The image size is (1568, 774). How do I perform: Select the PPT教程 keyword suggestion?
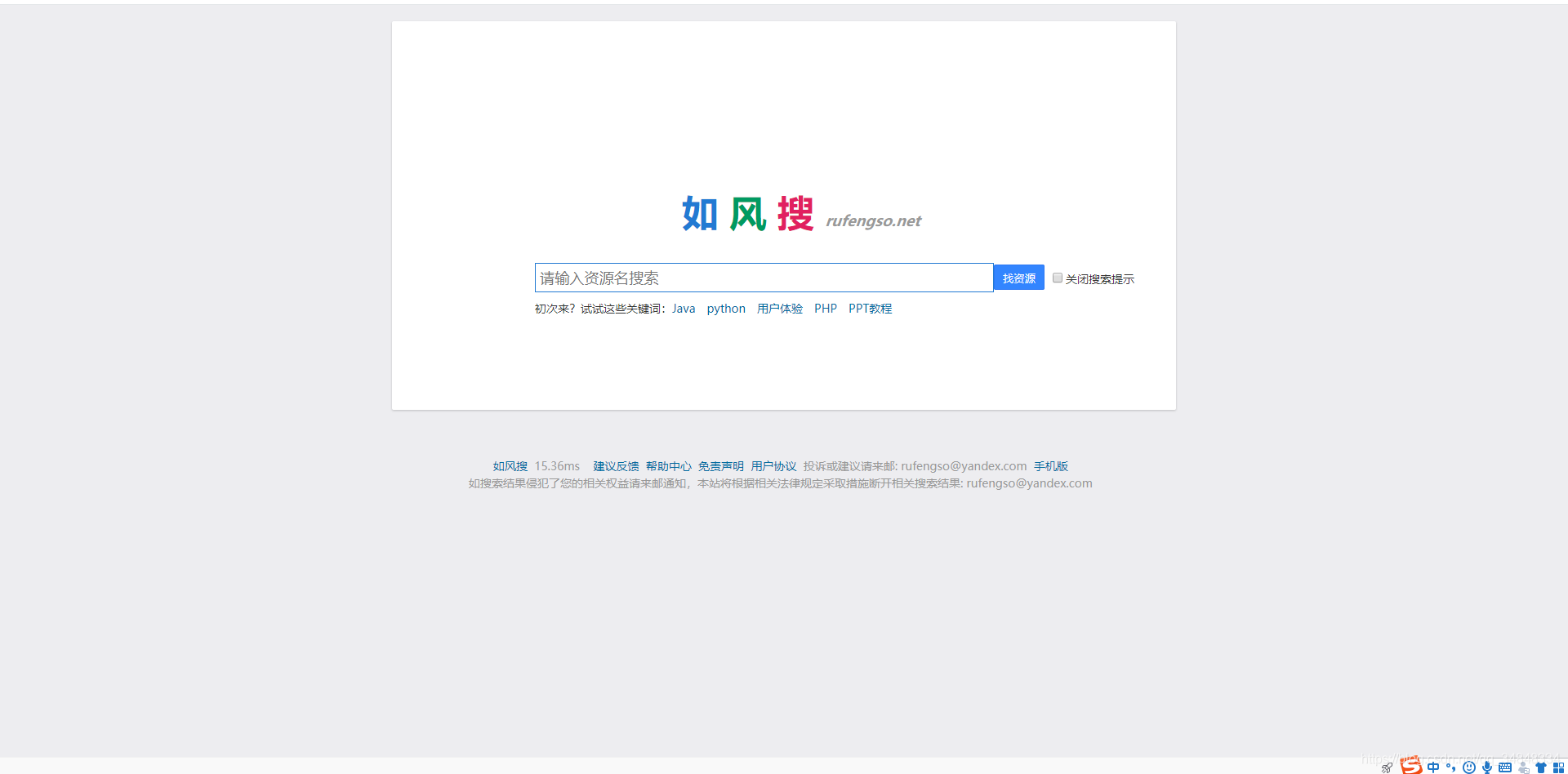869,308
